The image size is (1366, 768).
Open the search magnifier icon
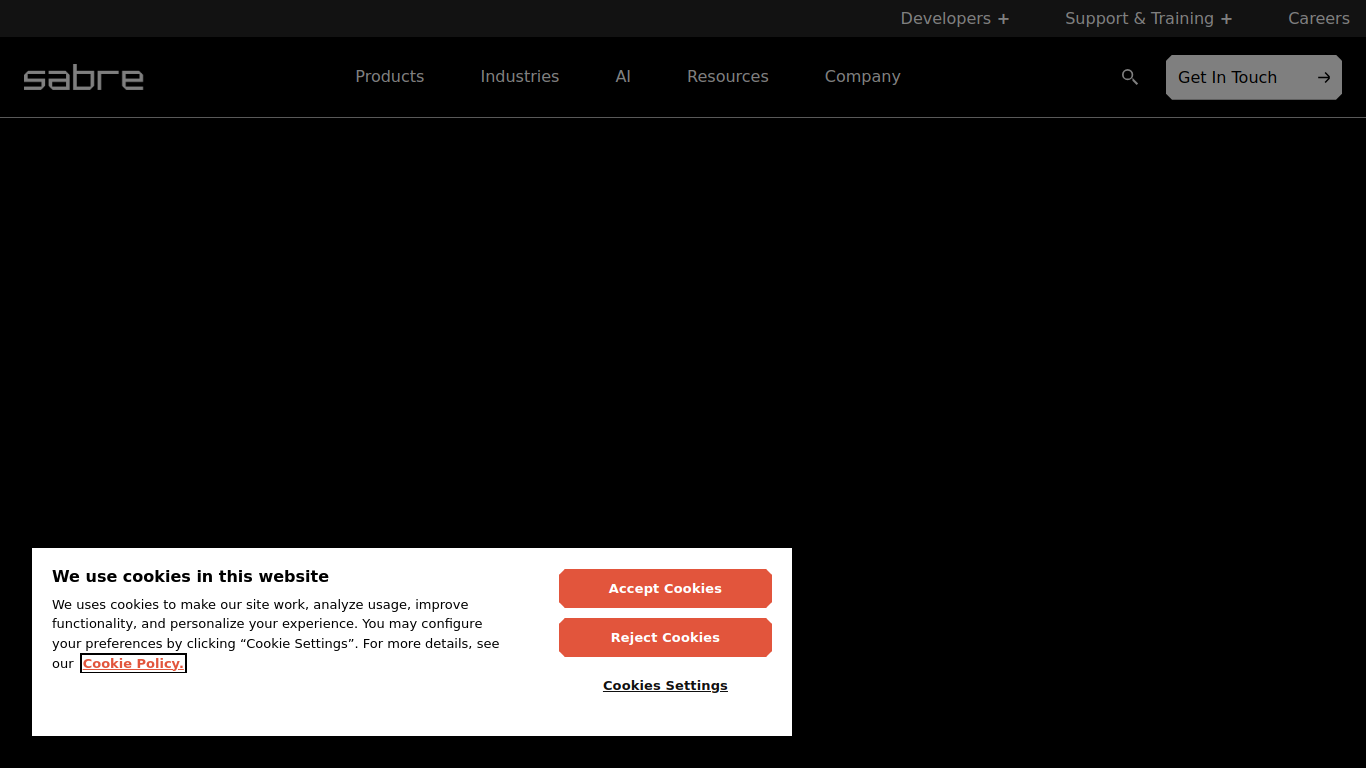coord(1130,77)
